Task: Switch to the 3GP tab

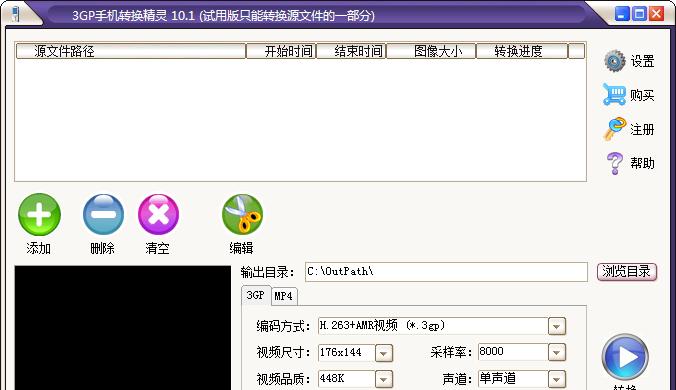Action: click(x=256, y=295)
